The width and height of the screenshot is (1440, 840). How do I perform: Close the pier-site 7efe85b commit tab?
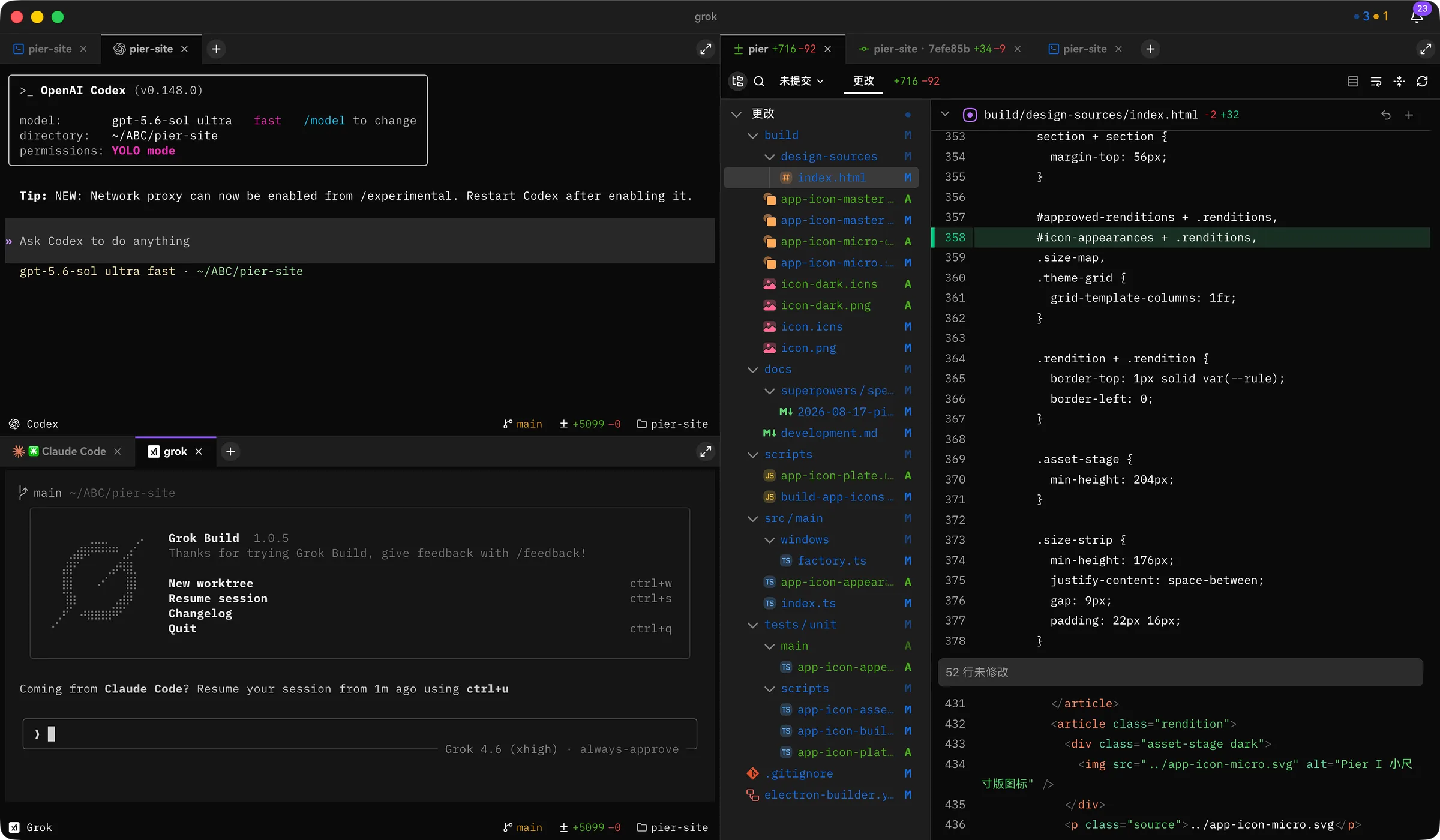click(x=1018, y=49)
